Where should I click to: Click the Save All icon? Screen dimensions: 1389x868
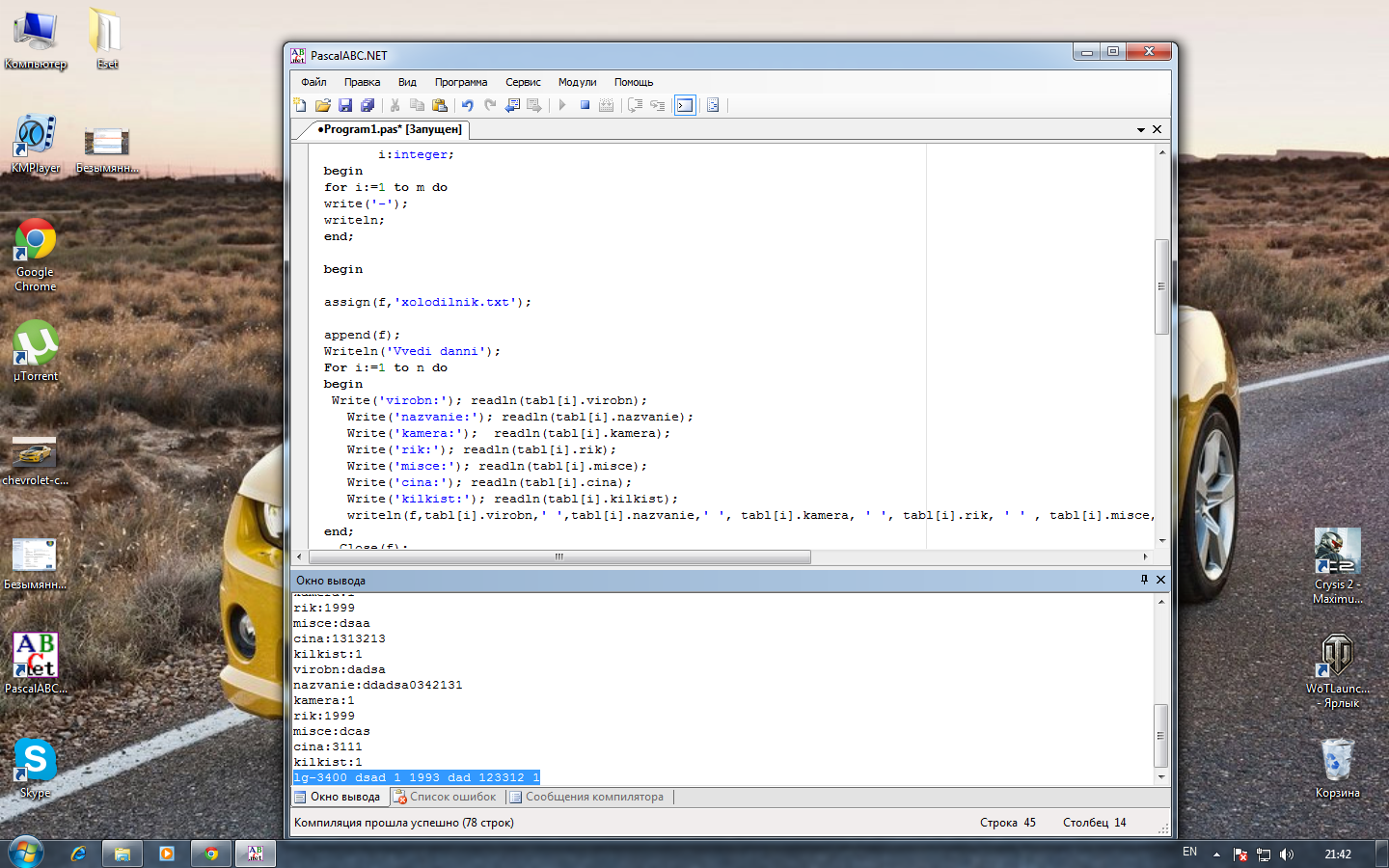pos(368,105)
